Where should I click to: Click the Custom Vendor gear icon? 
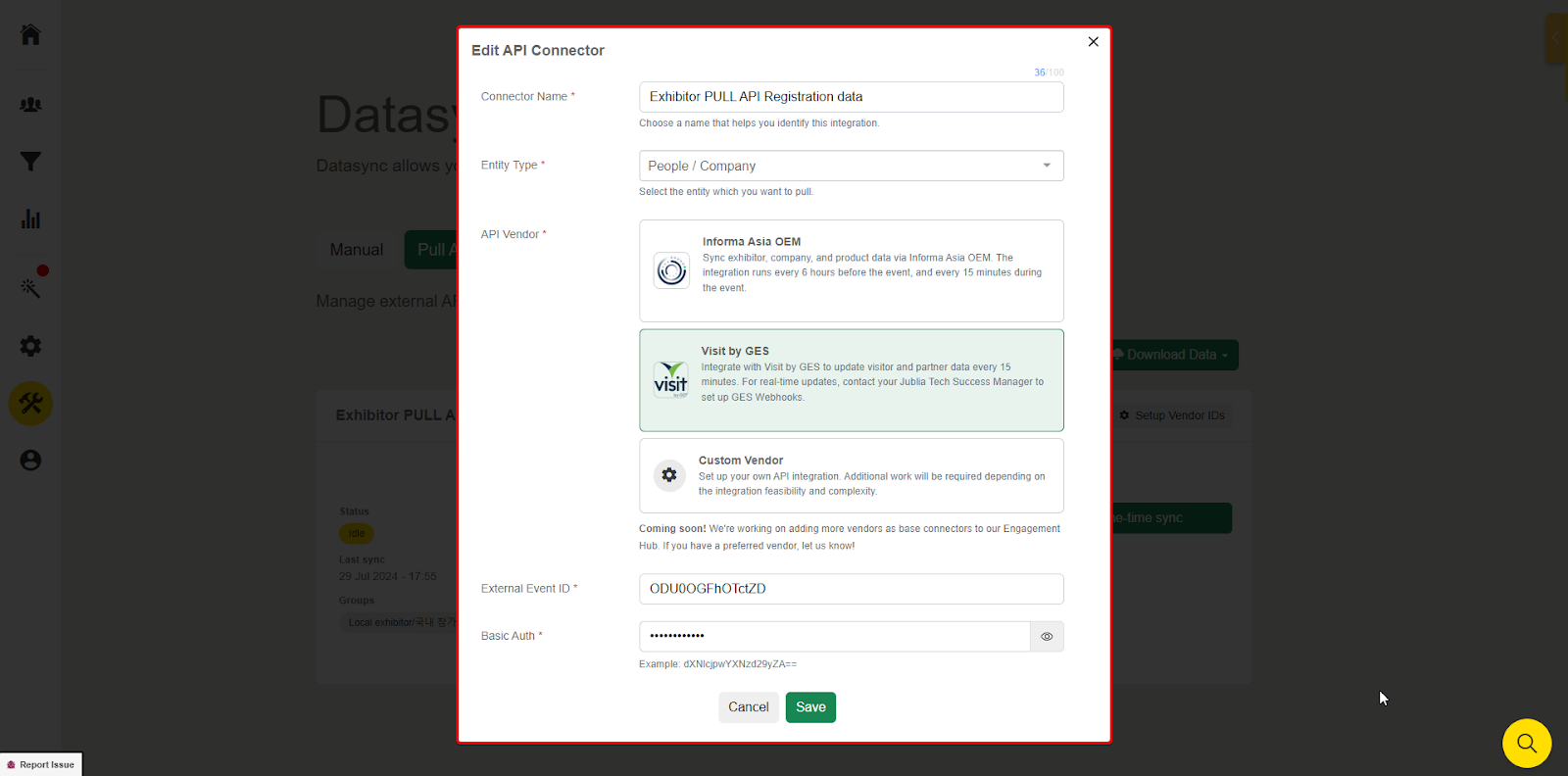[669, 475]
